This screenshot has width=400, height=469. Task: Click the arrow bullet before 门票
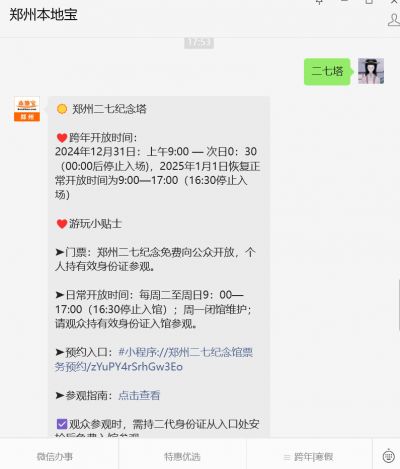point(60,252)
